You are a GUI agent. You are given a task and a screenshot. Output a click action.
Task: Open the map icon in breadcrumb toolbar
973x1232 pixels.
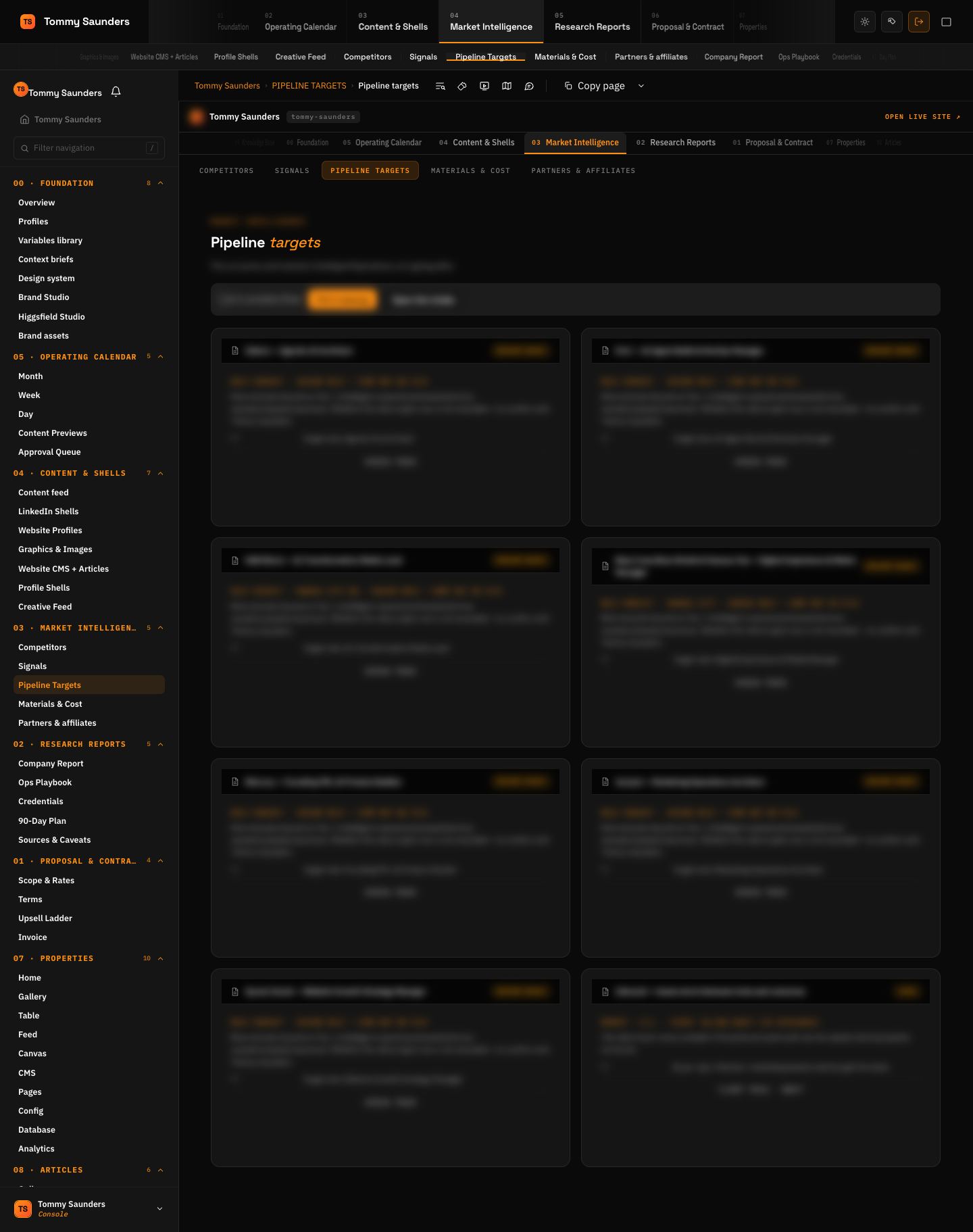(x=507, y=86)
